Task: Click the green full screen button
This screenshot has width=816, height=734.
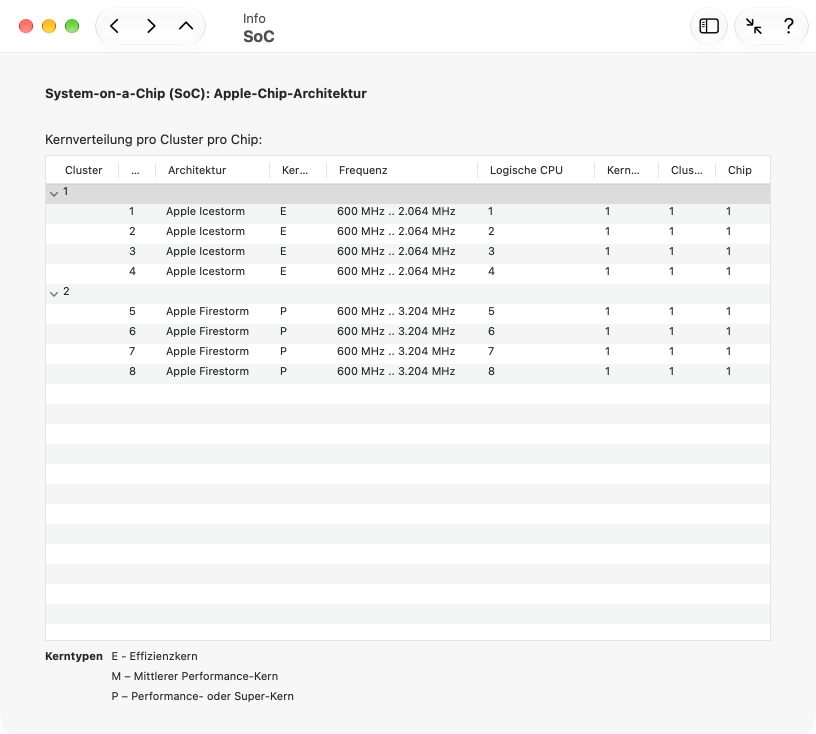Action: [x=72, y=26]
